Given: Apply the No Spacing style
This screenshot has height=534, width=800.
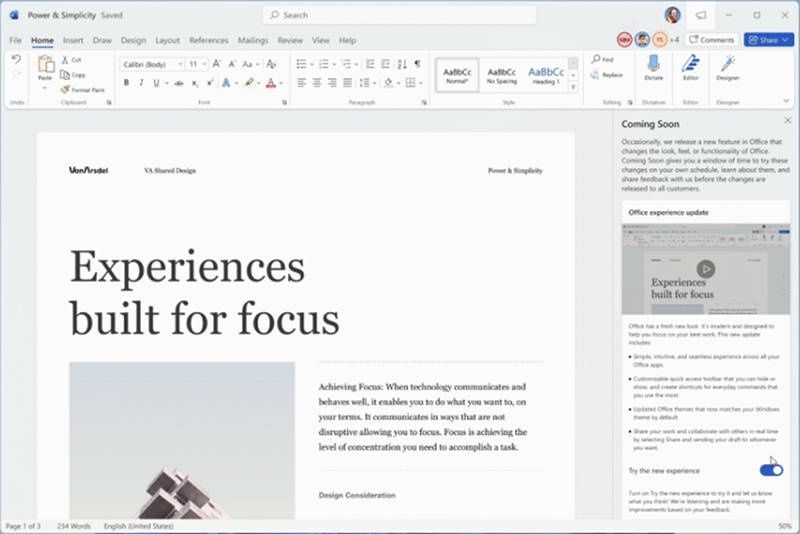Looking at the screenshot, I should click(x=502, y=75).
